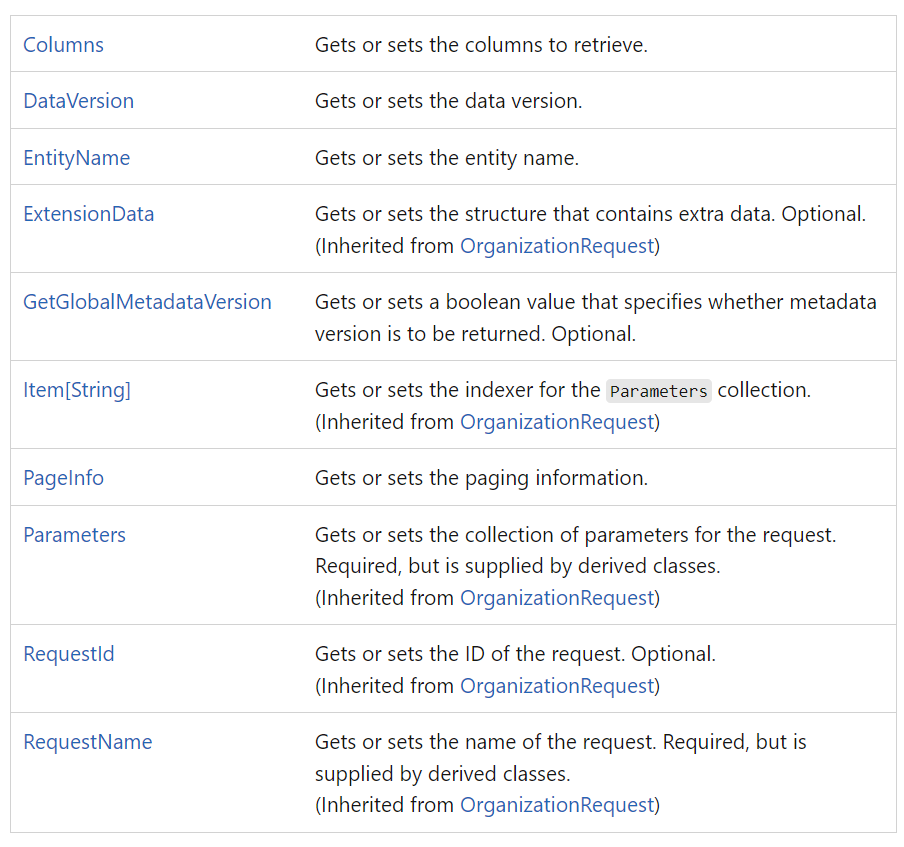Open the EntityName property link
The height and width of the screenshot is (847, 904).
click(77, 157)
